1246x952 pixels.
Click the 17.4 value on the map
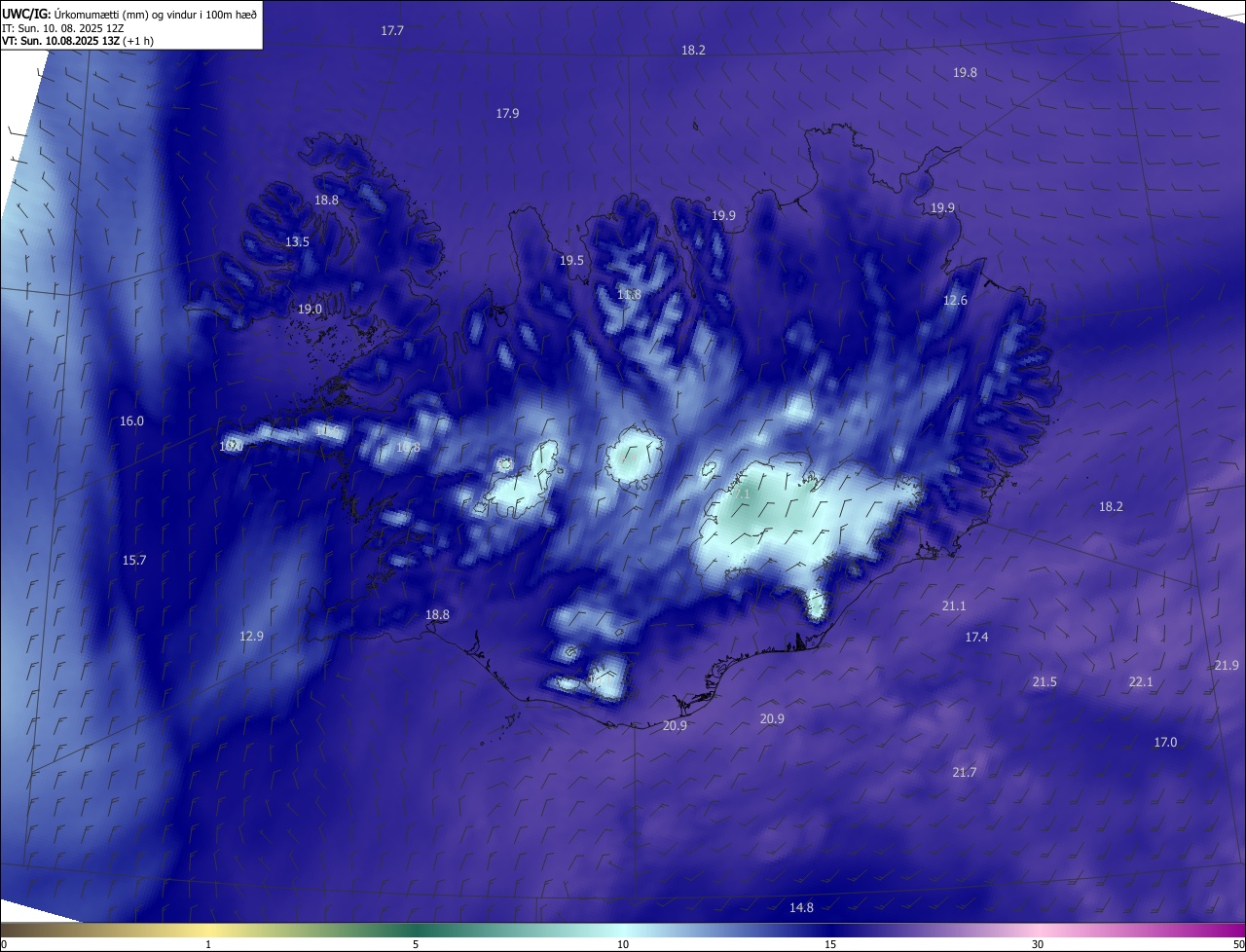976,638
